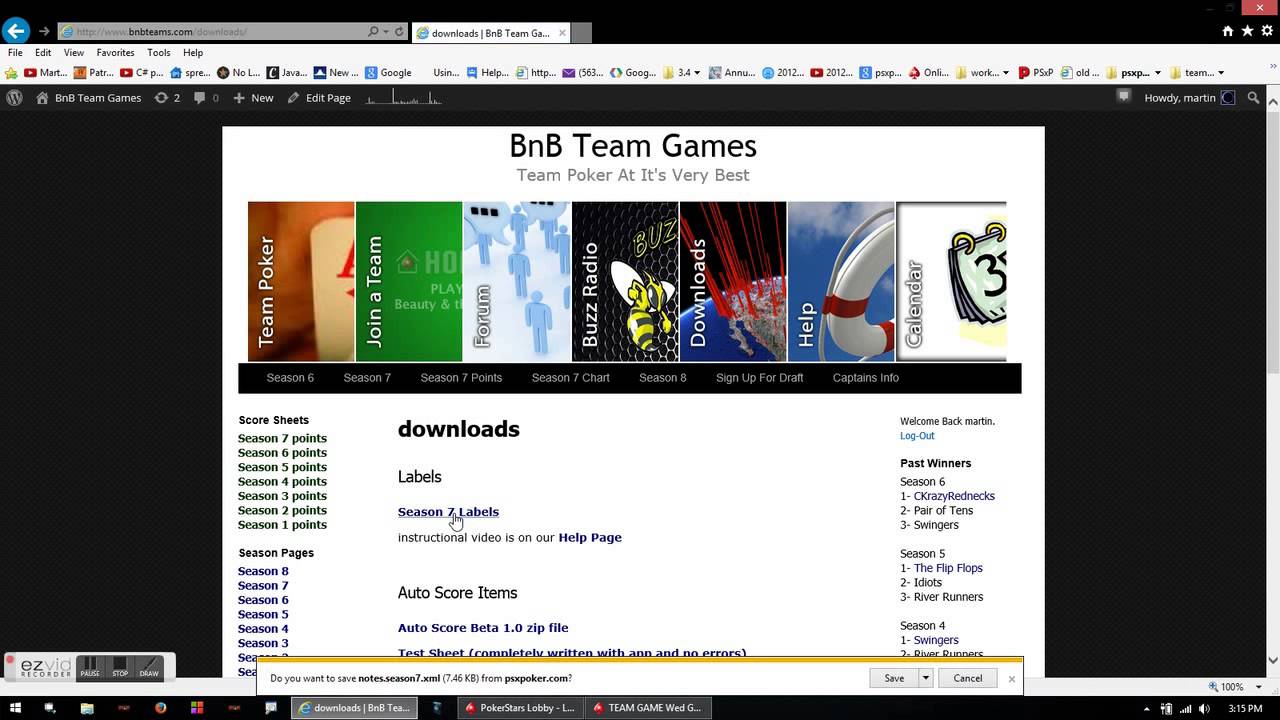Open the comments bubble showing 0

[x=206, y=98]
